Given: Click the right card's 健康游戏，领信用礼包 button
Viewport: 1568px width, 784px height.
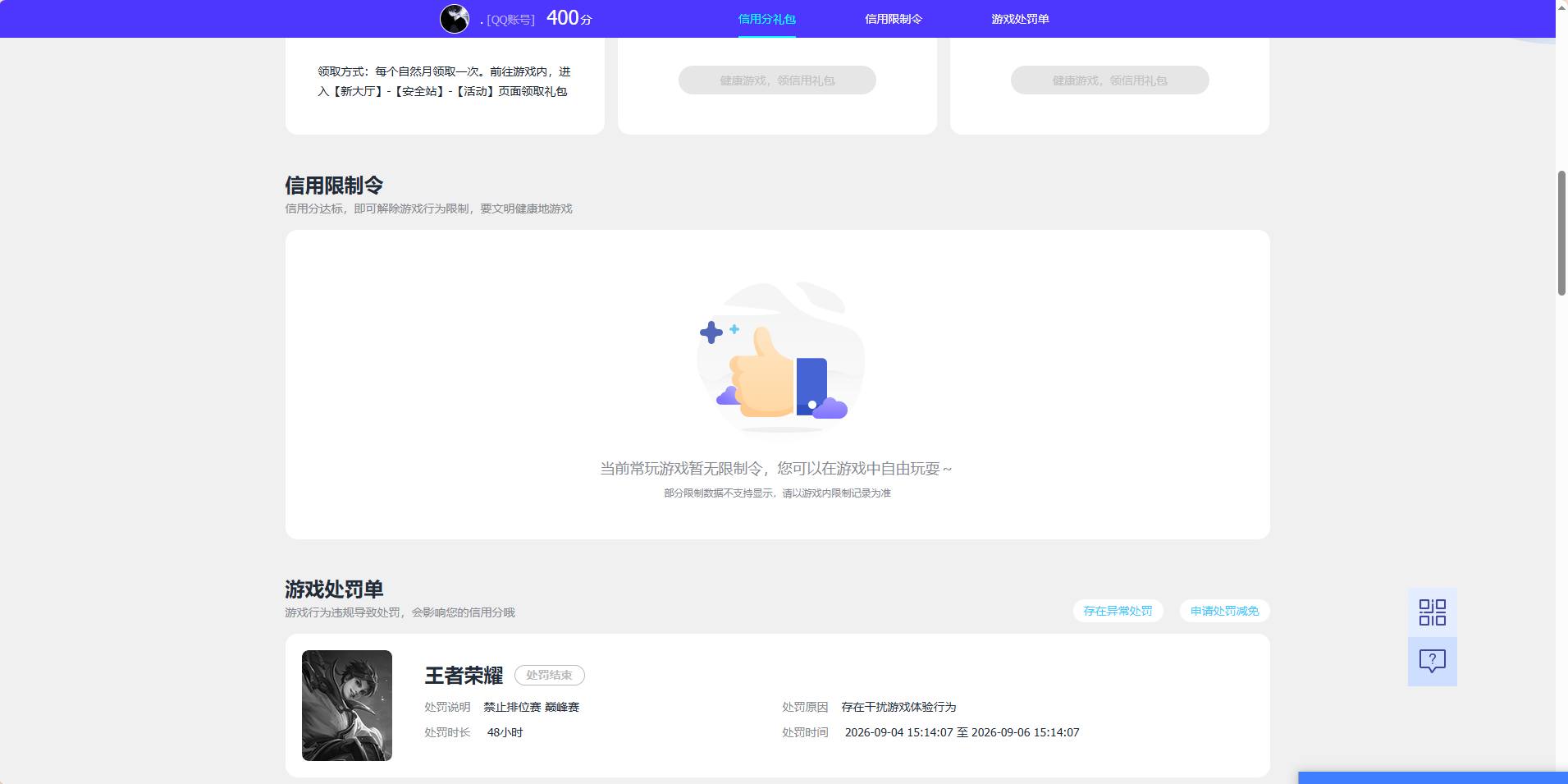Looking at the screenshot, I should click(x=1109, y=80).
